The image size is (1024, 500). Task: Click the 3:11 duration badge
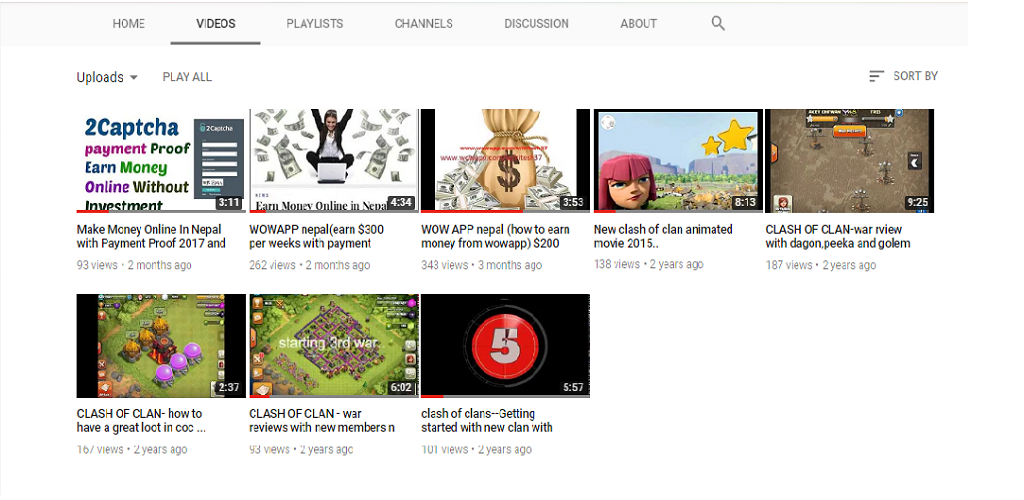pos(229,202)
